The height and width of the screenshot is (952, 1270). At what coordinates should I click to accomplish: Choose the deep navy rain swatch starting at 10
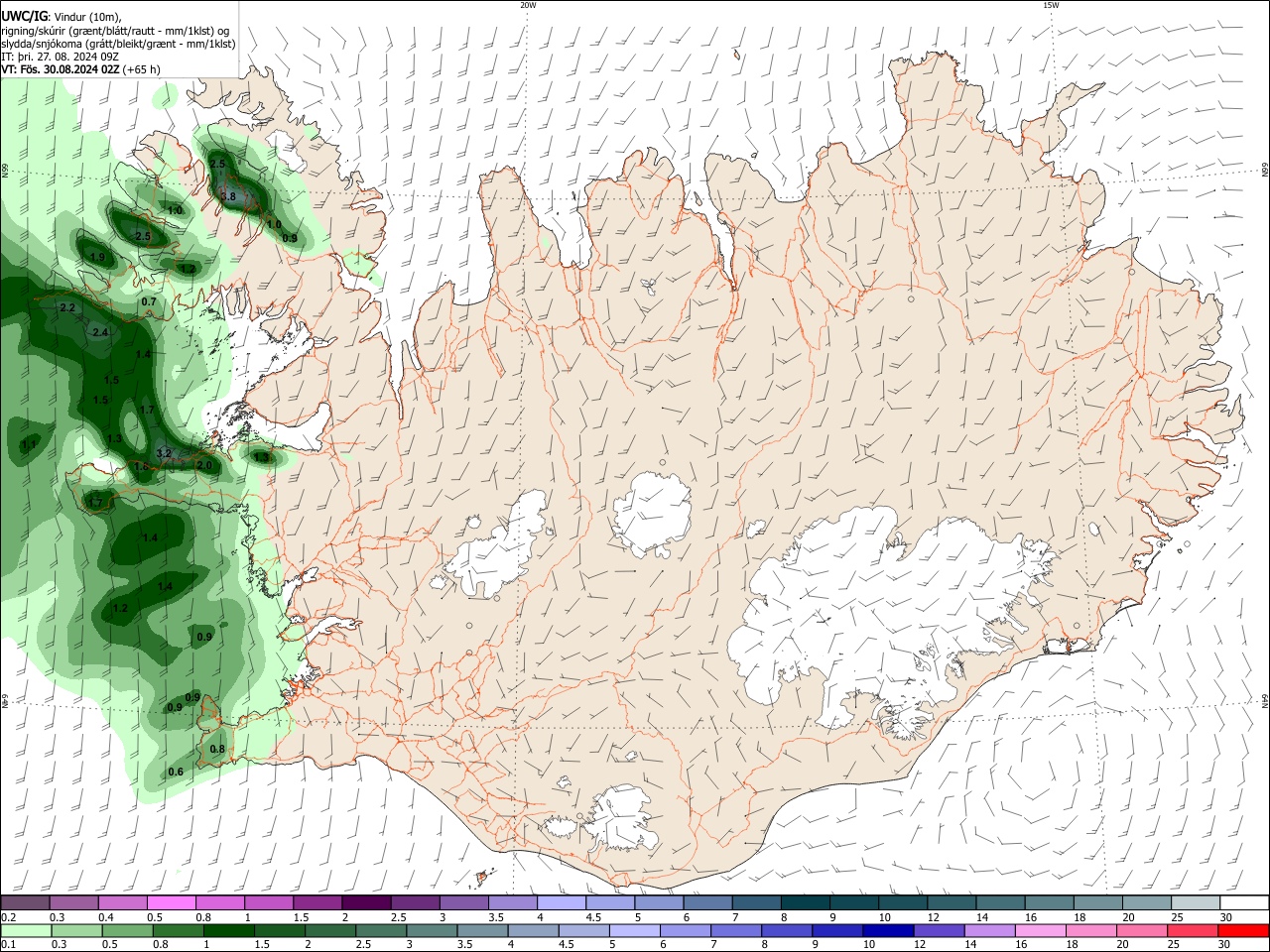(x=888, y=930)
